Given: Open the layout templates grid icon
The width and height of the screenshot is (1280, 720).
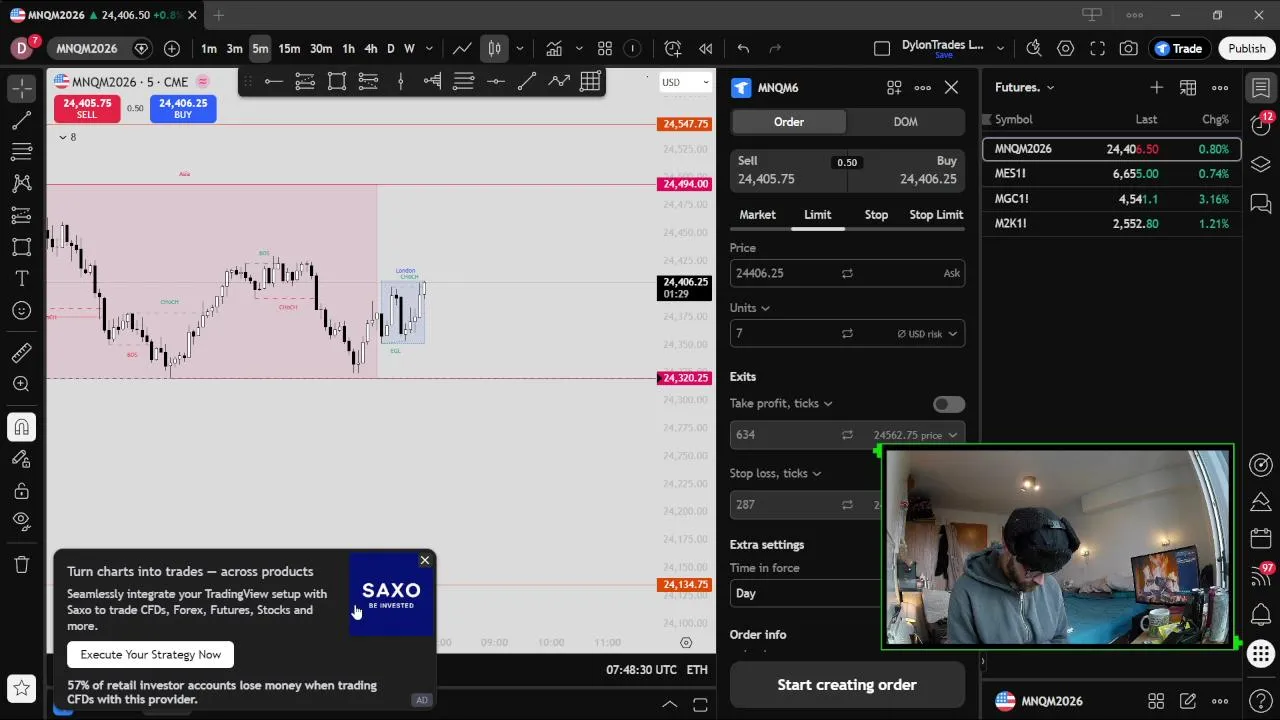Looking at the screenshot, I should (x=605, y=48).
